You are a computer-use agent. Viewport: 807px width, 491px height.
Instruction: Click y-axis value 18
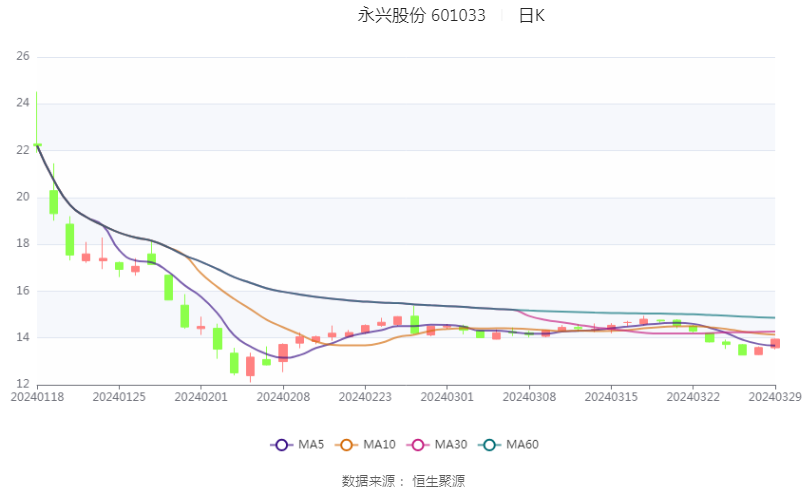(23, 243)
